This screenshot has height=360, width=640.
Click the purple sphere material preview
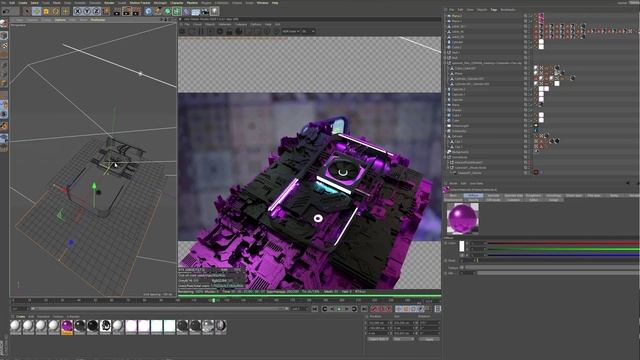(x=462, y=218)
